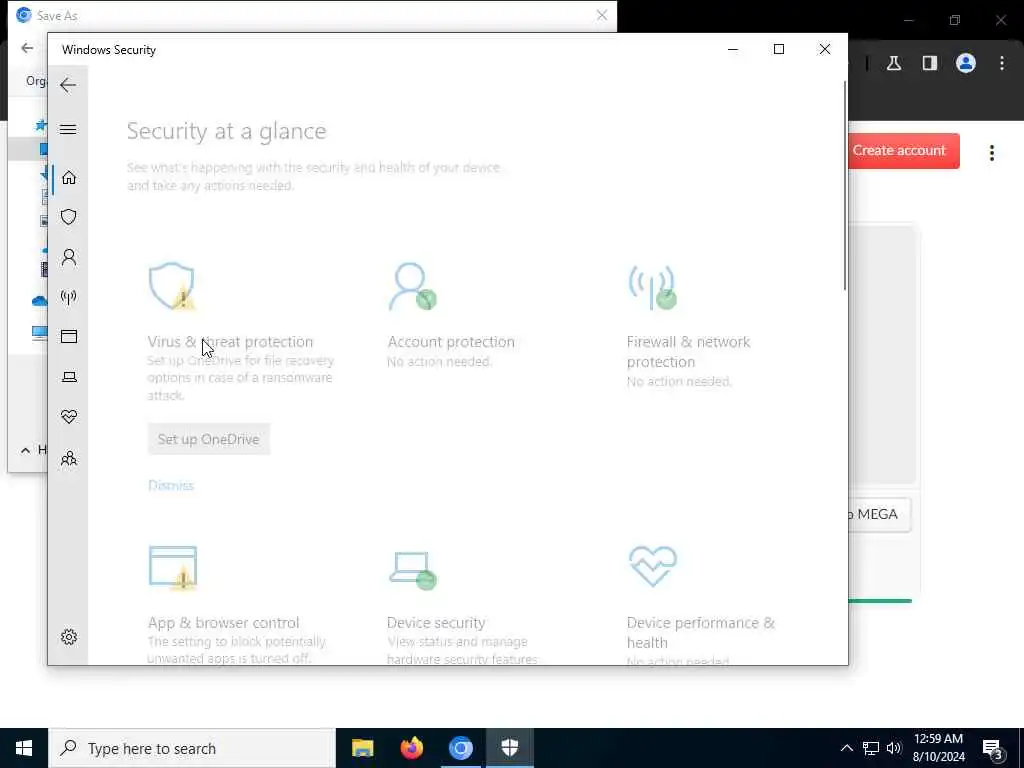Open MEGA page three-dot options menu

991,153
